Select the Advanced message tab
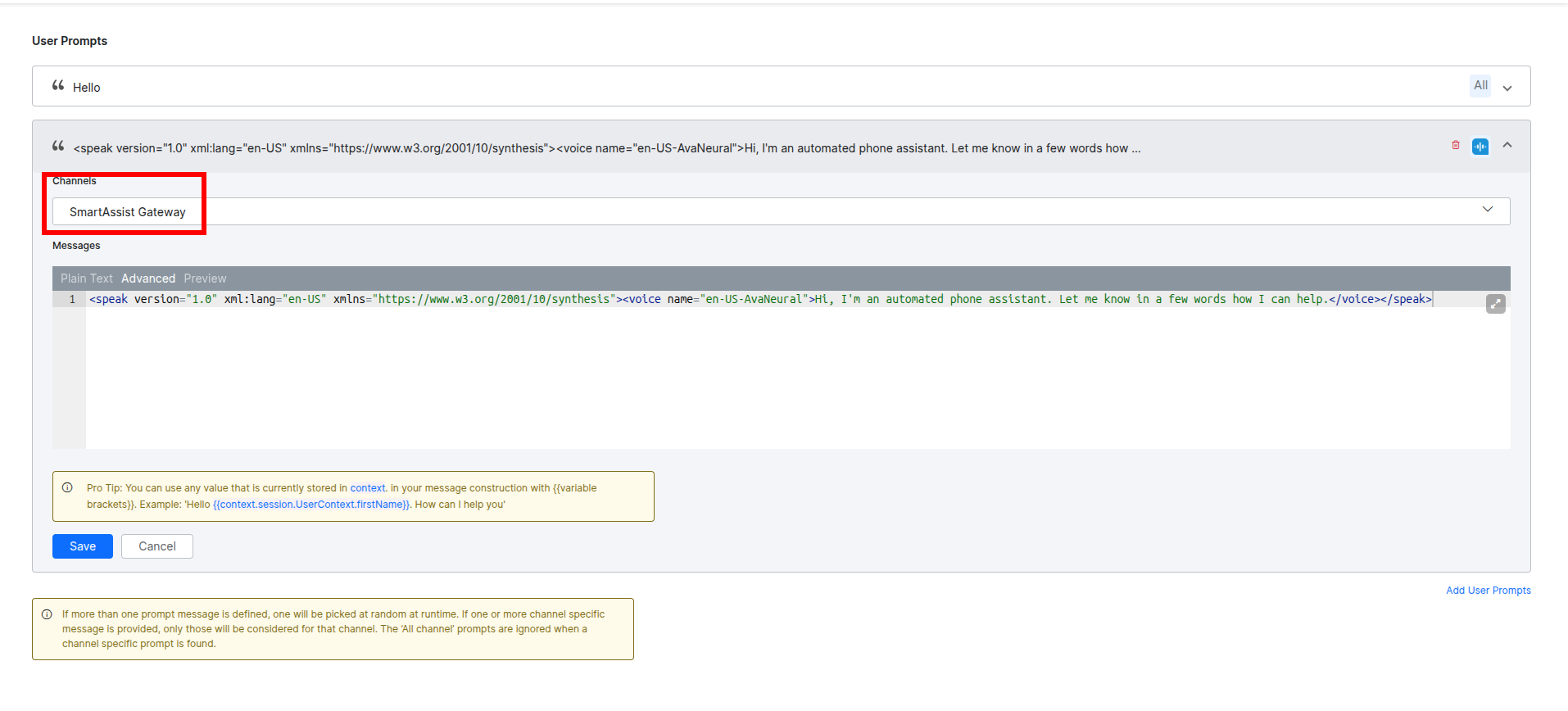 pyautogui.click(x=148, y=279)
